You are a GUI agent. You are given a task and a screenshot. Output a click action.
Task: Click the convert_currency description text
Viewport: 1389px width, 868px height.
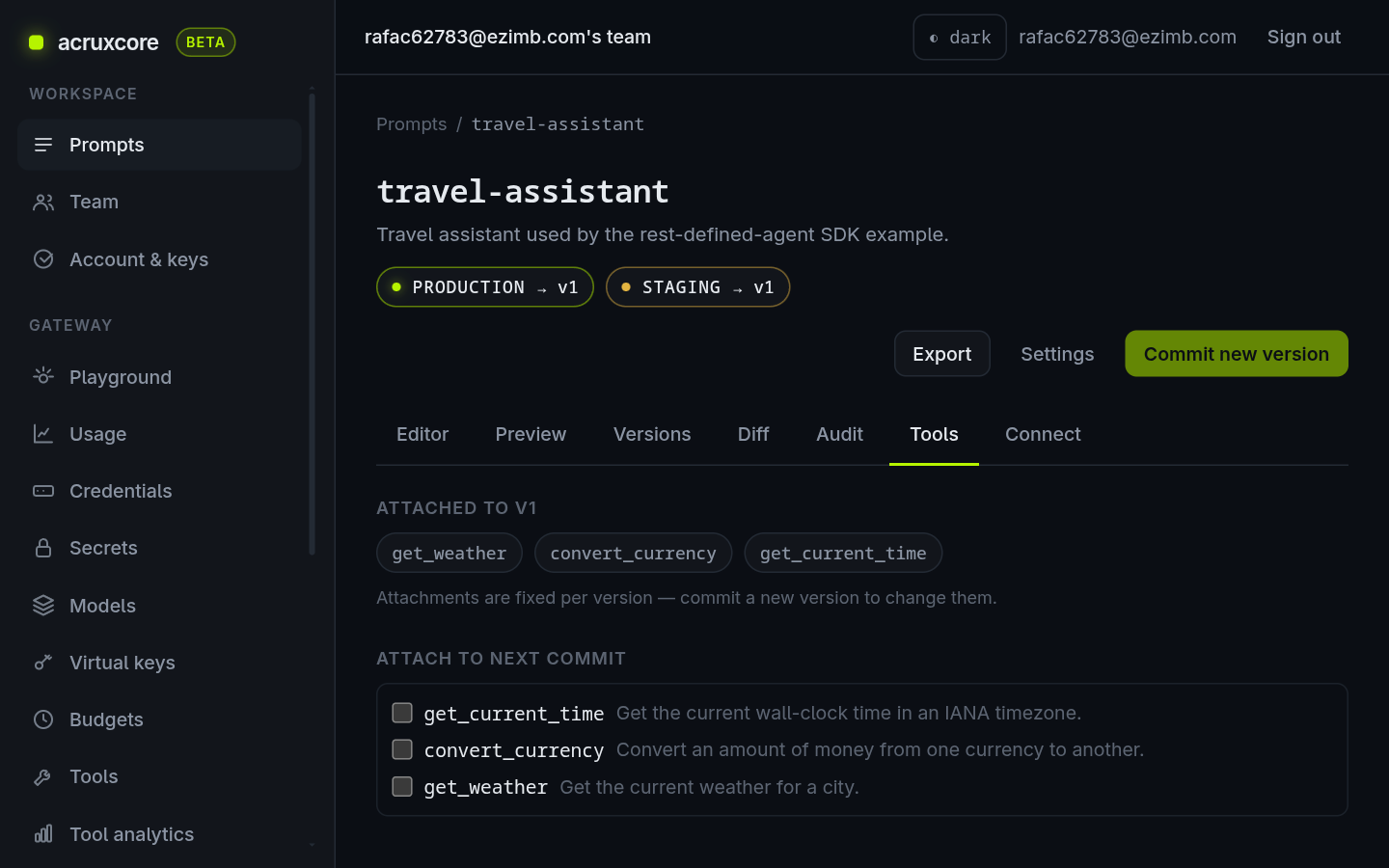point(880,749)
